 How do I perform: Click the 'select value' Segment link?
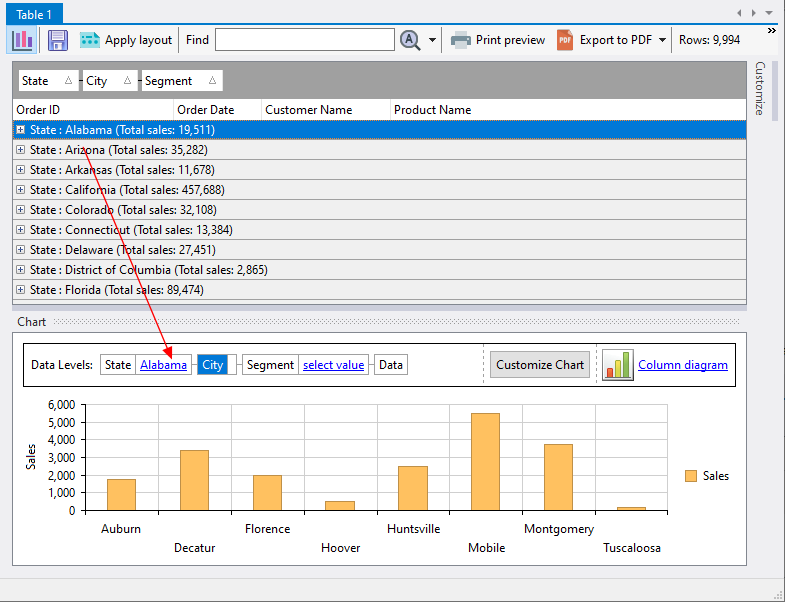[x=333, y=365]
